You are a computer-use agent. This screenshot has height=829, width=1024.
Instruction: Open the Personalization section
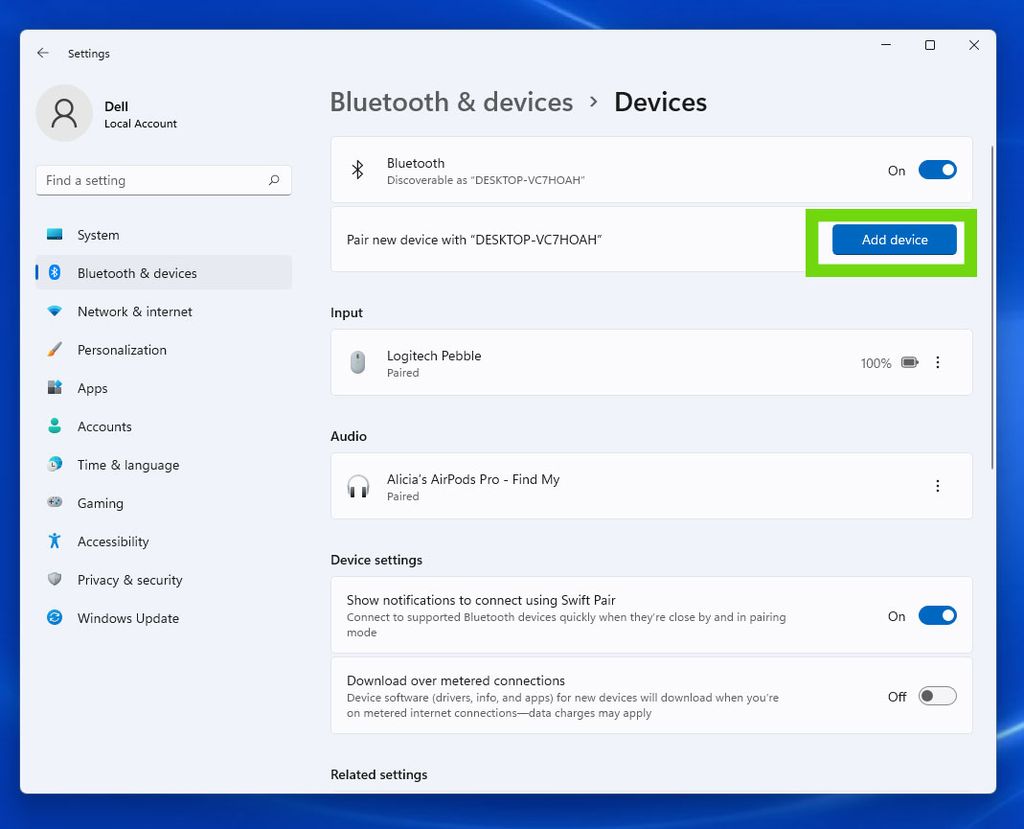pos(123,349)
